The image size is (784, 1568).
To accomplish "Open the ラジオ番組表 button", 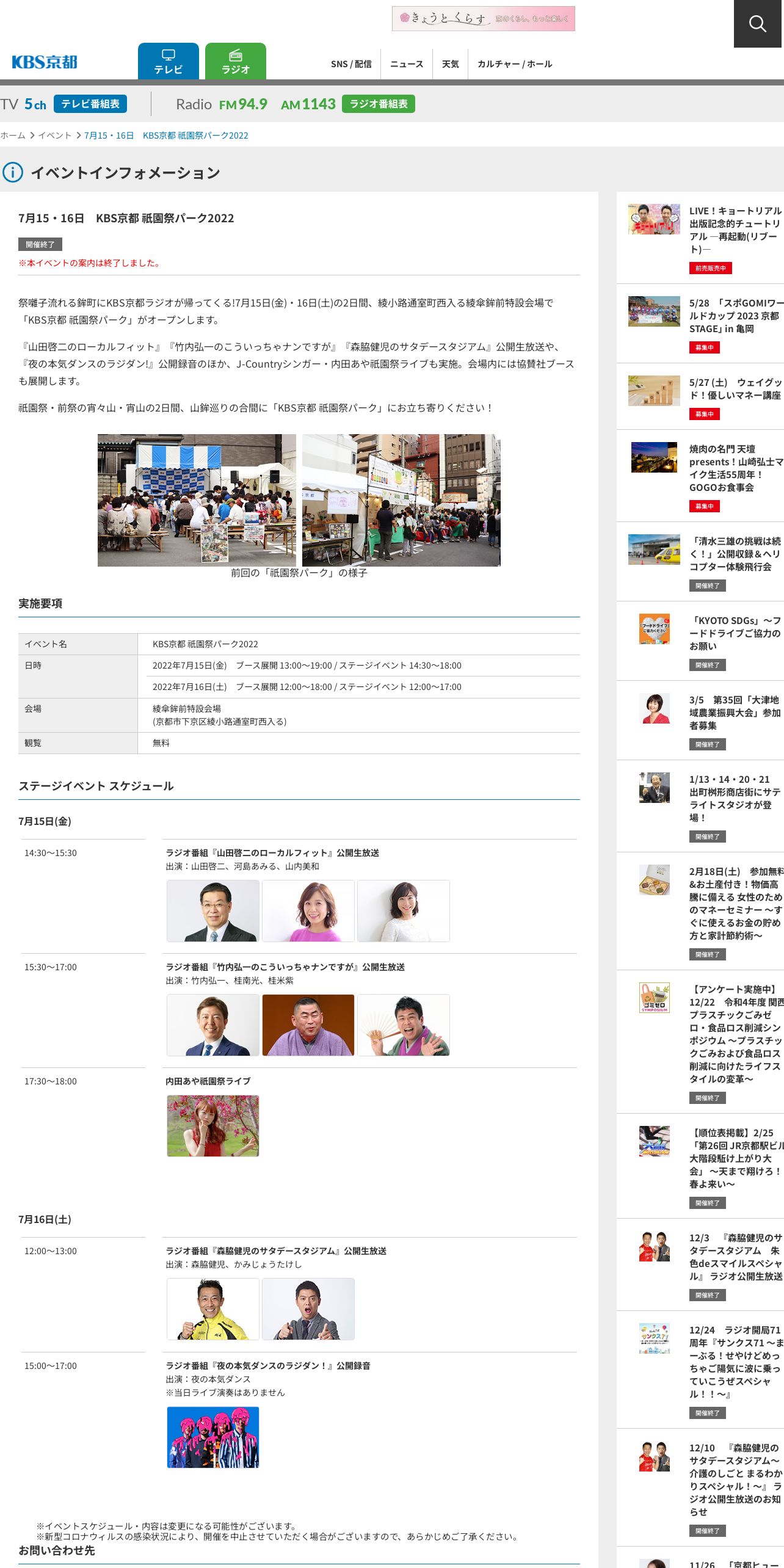I will coord(379,104).
